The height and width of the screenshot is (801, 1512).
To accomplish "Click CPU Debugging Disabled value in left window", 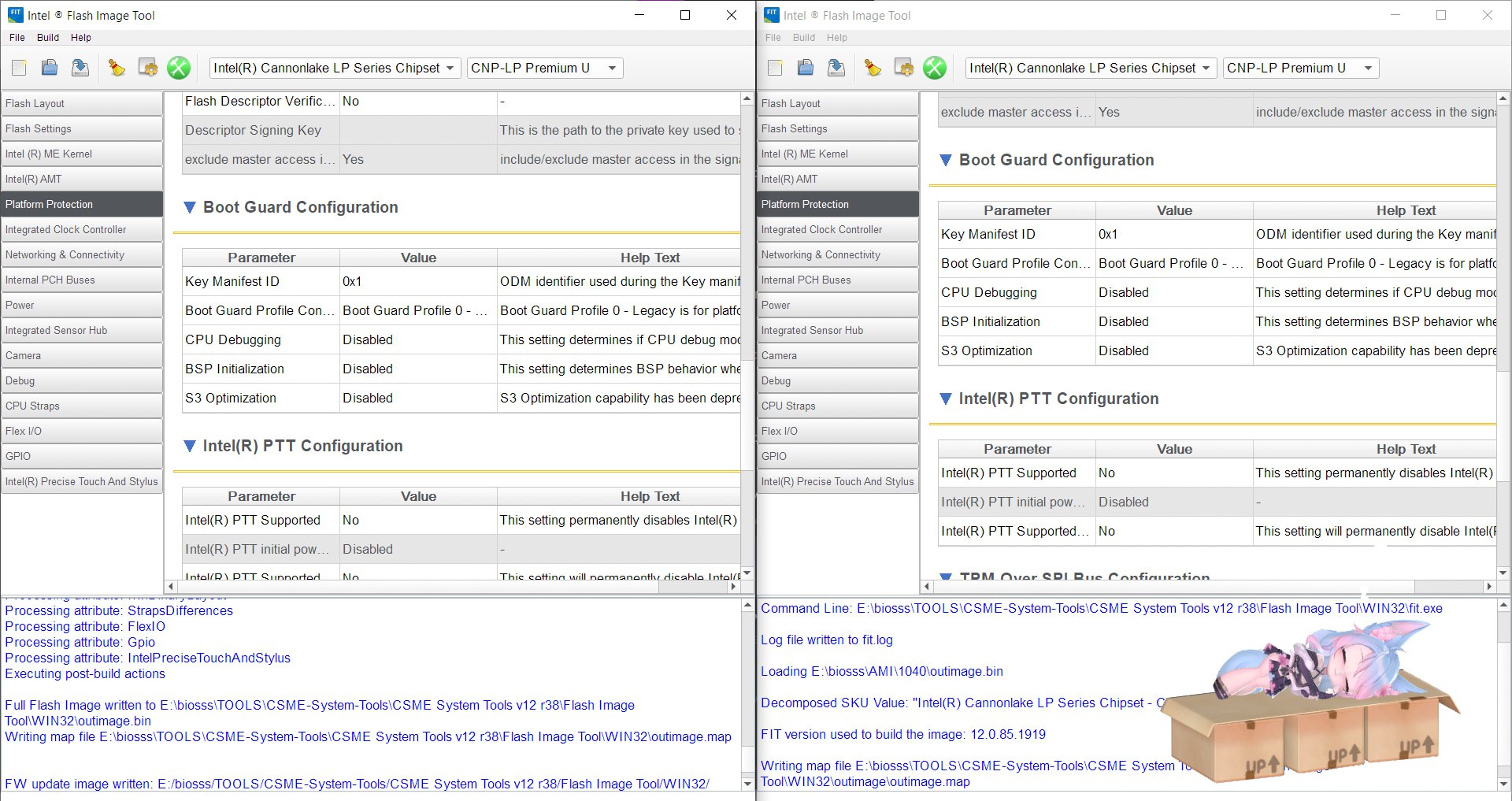I will tap(418, 339).
